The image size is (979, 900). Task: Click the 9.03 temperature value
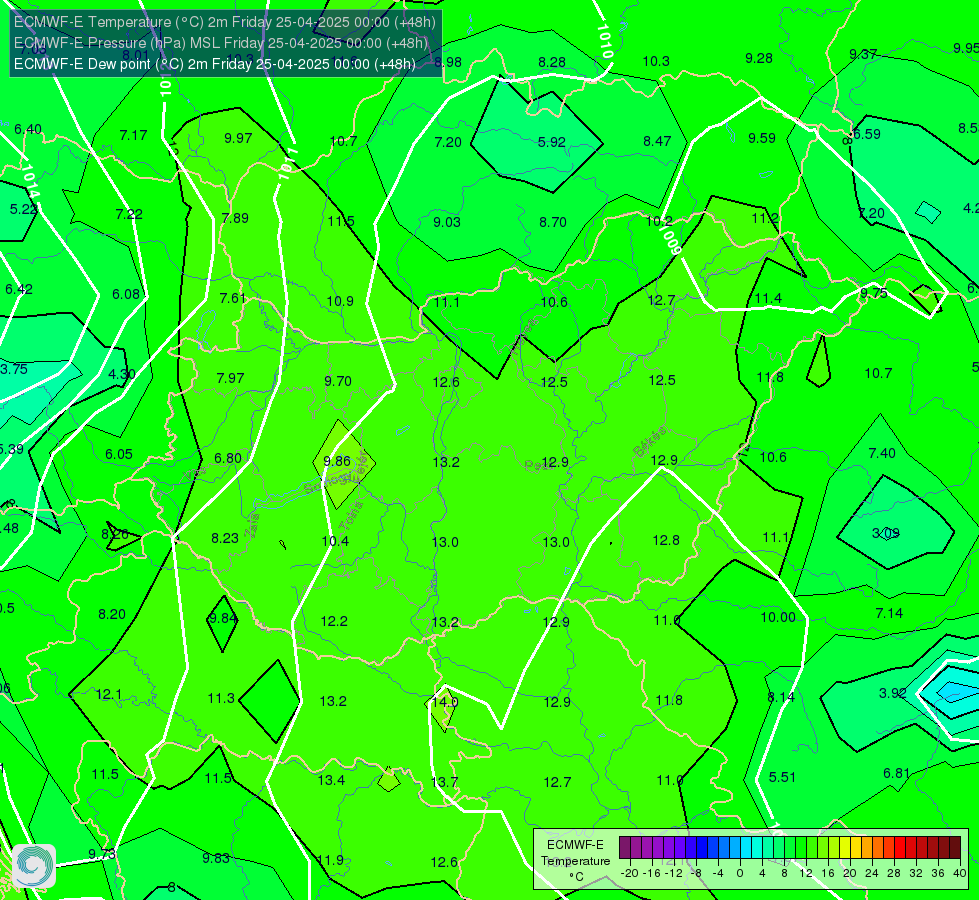[x=446, y=222]
